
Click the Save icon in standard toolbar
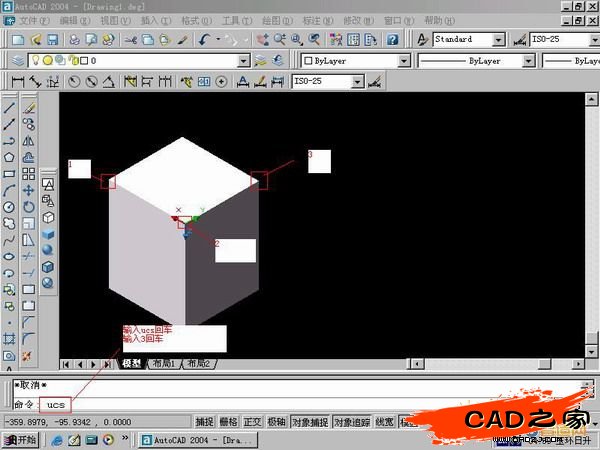[x=52, y=39]
